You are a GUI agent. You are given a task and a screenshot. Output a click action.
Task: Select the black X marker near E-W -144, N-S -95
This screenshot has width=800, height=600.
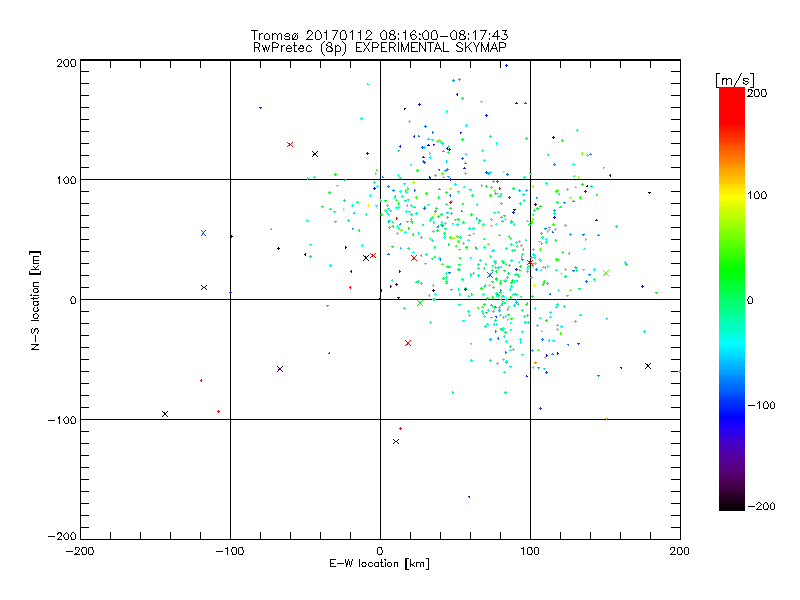click(165, 414)
